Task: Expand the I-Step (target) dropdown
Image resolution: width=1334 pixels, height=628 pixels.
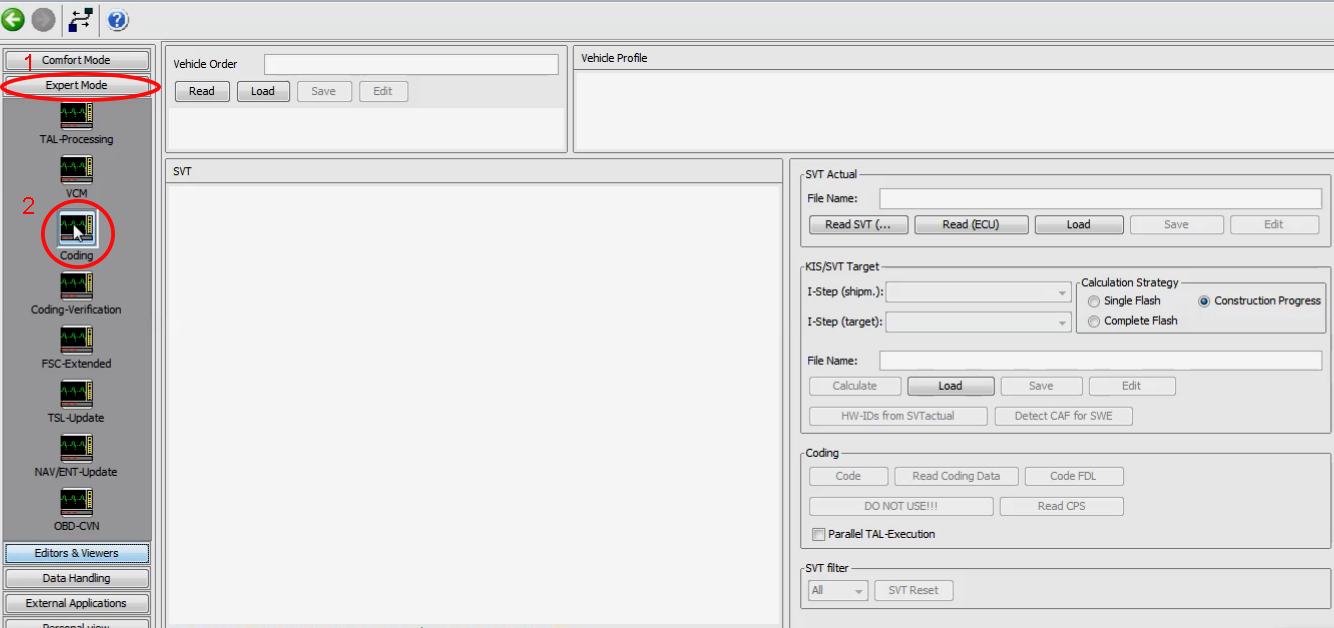Action: click(x=1062, y=321)
